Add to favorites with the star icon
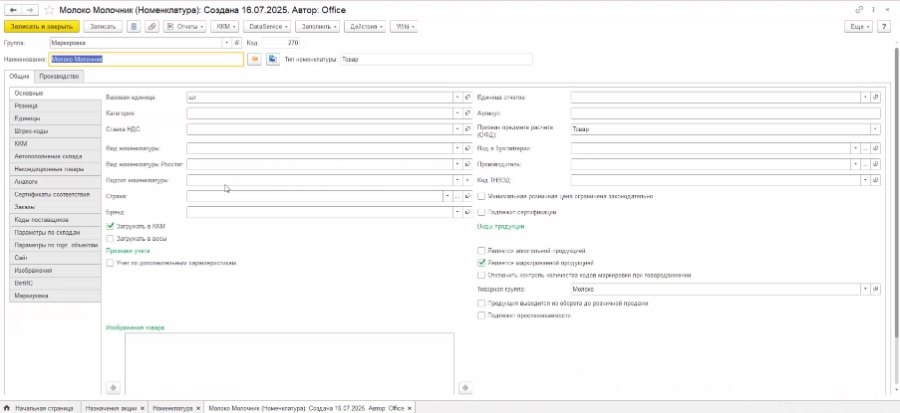Screen dimensions: 900x413 pyautogui.click(x=49, y=10)
